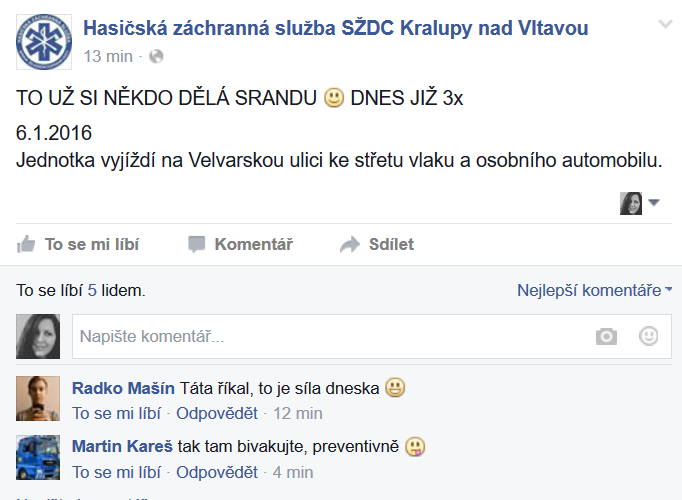Like Radko Mašín's comment
This screenshot has height=500, width=682.
[x=116, y=413]
